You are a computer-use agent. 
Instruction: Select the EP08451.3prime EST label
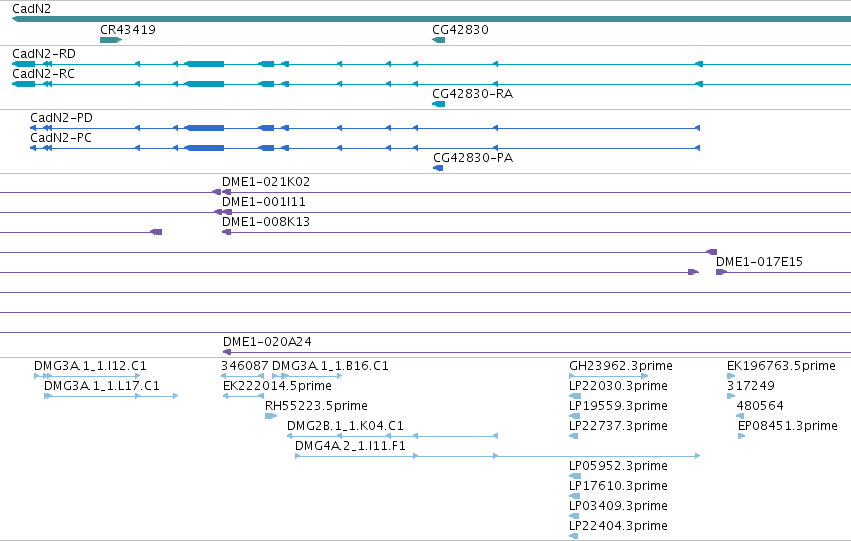tap(788, 425)
